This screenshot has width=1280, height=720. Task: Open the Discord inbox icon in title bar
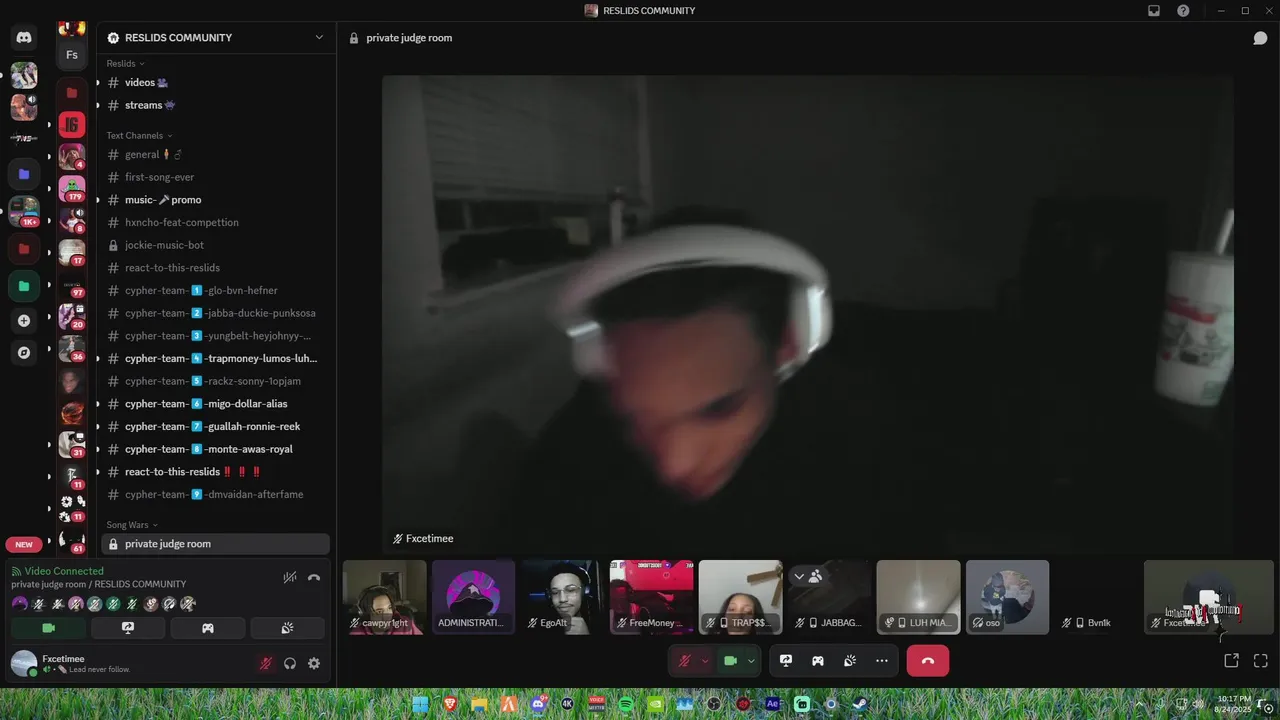1154,11
